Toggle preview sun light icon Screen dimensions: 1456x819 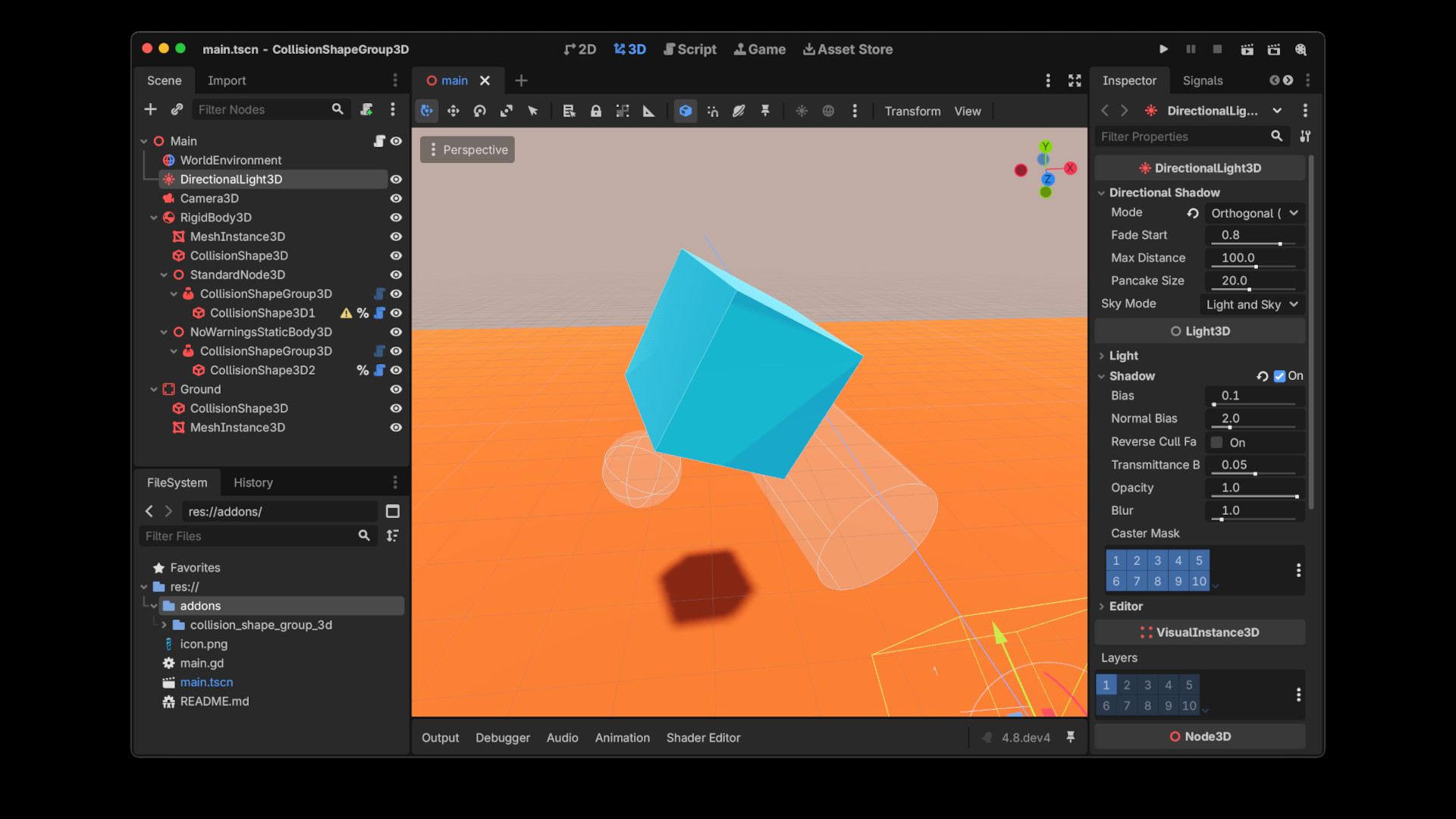[802, 111]
